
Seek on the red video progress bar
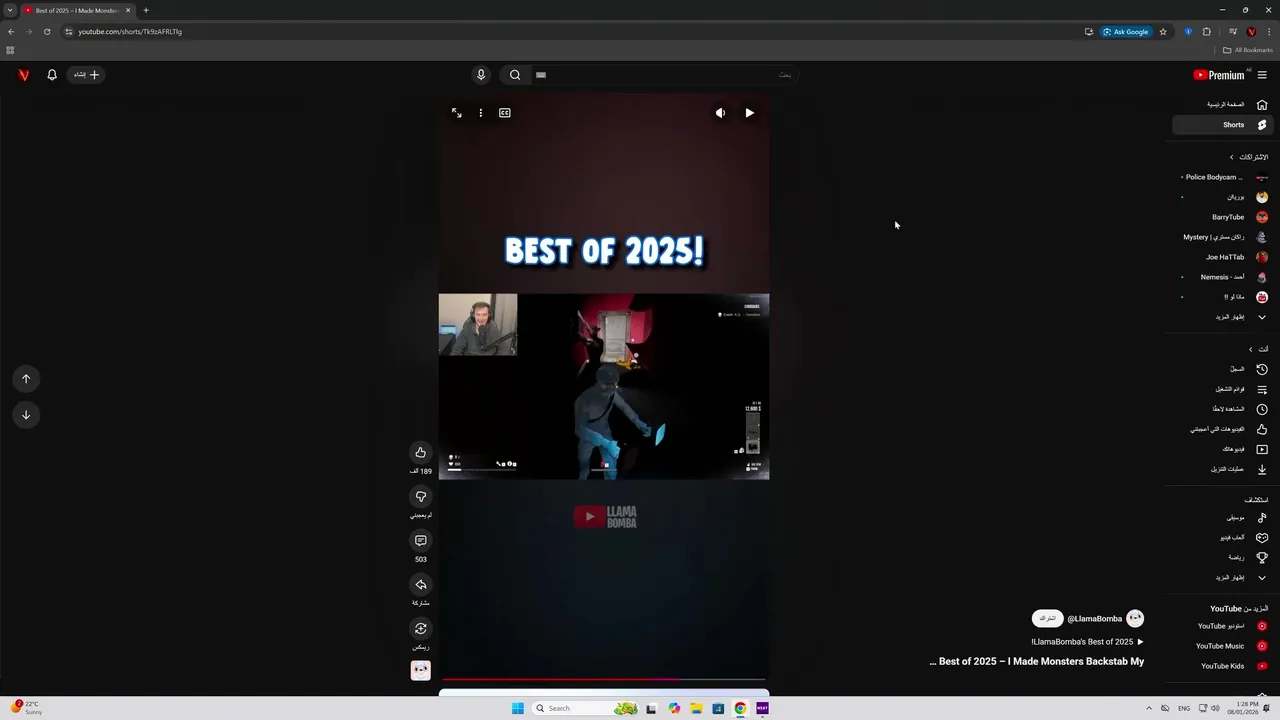(x=604, y=679)
